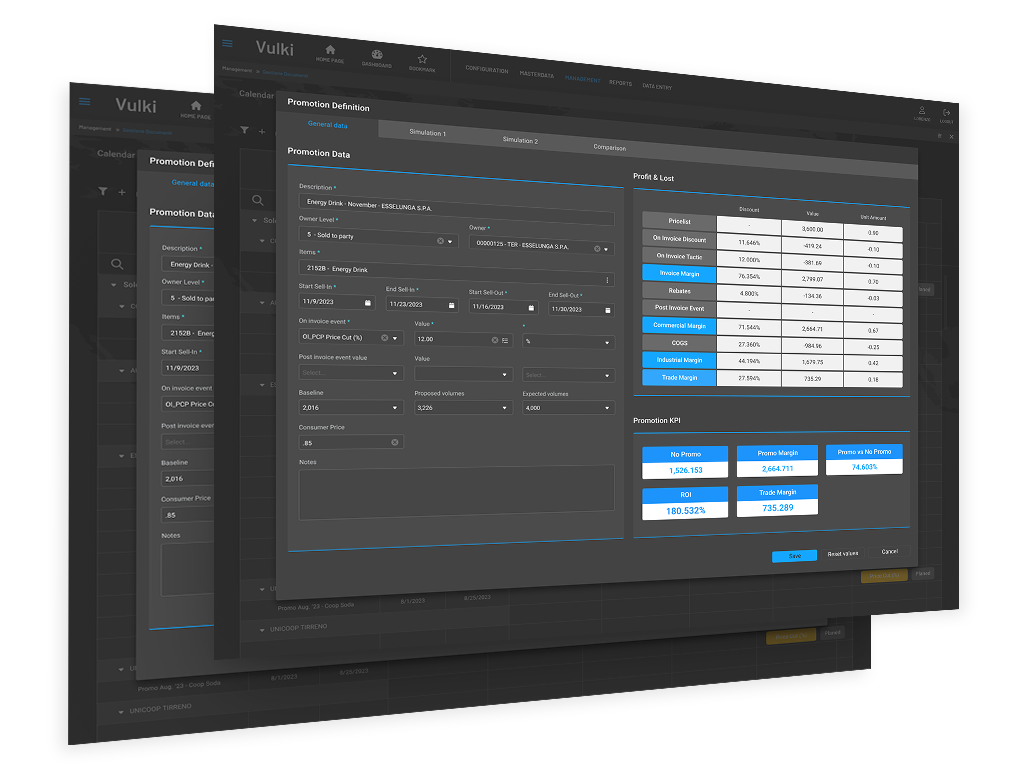Open the Masterdata menu
The height and width of the screenshot is (780, 1024).
tap(536, 74)
